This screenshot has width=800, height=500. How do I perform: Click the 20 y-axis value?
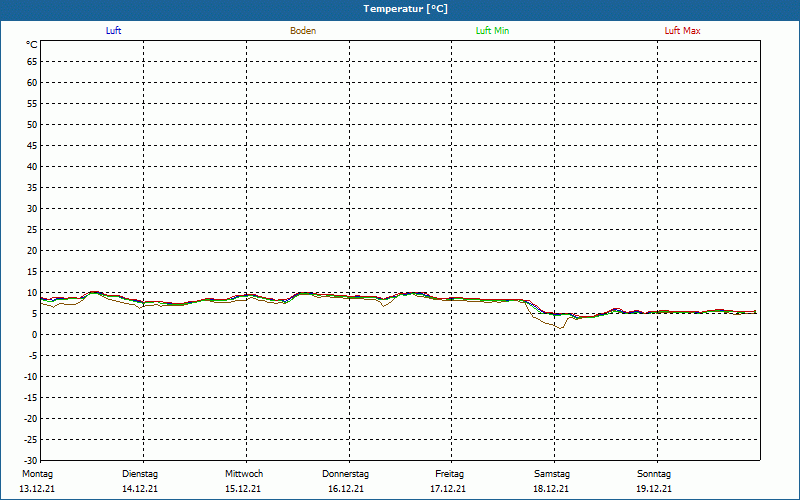(x=32, y=251)
